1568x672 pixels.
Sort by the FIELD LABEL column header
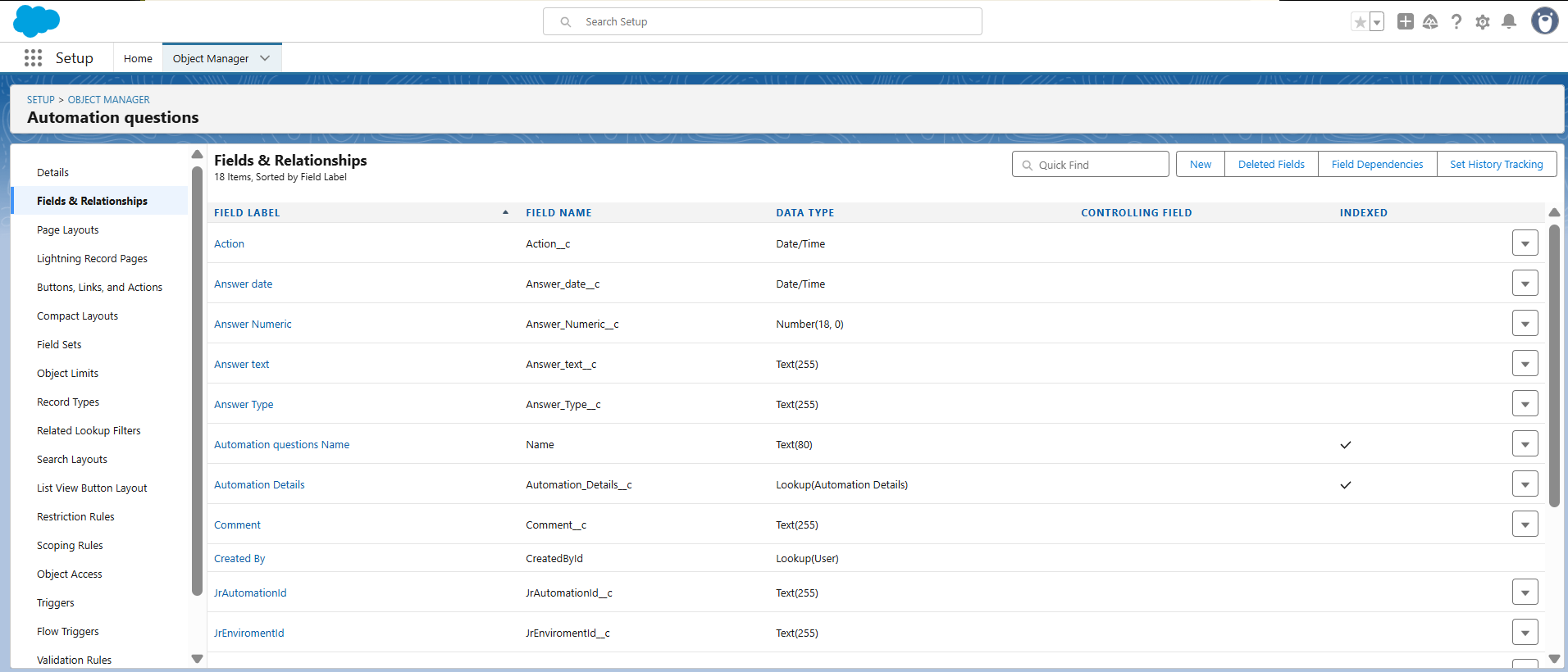[247, 212]
